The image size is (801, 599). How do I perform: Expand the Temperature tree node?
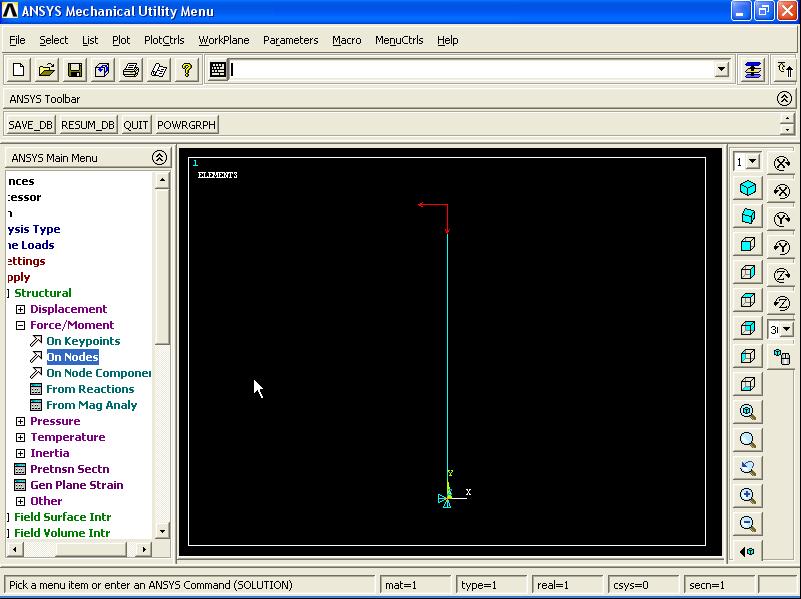[x=20, y=437]
